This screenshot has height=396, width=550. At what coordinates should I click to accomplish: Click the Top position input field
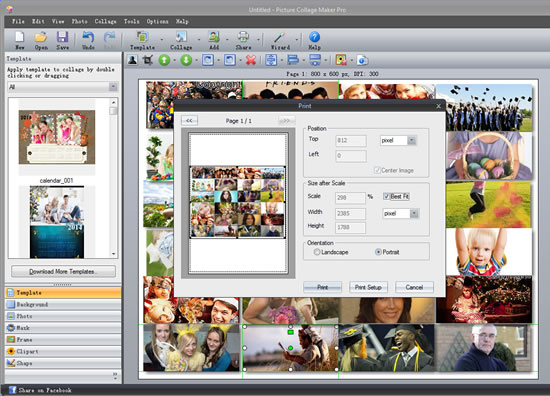(351, 141)
